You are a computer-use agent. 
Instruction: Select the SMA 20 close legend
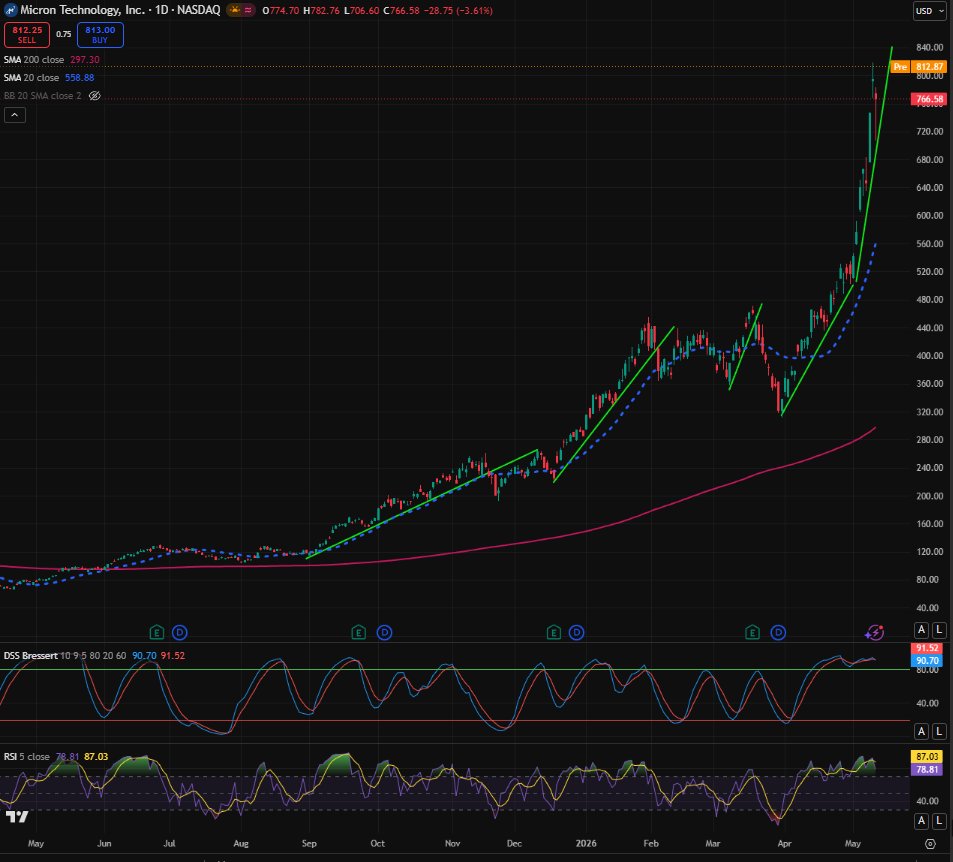tap(32, 78)
